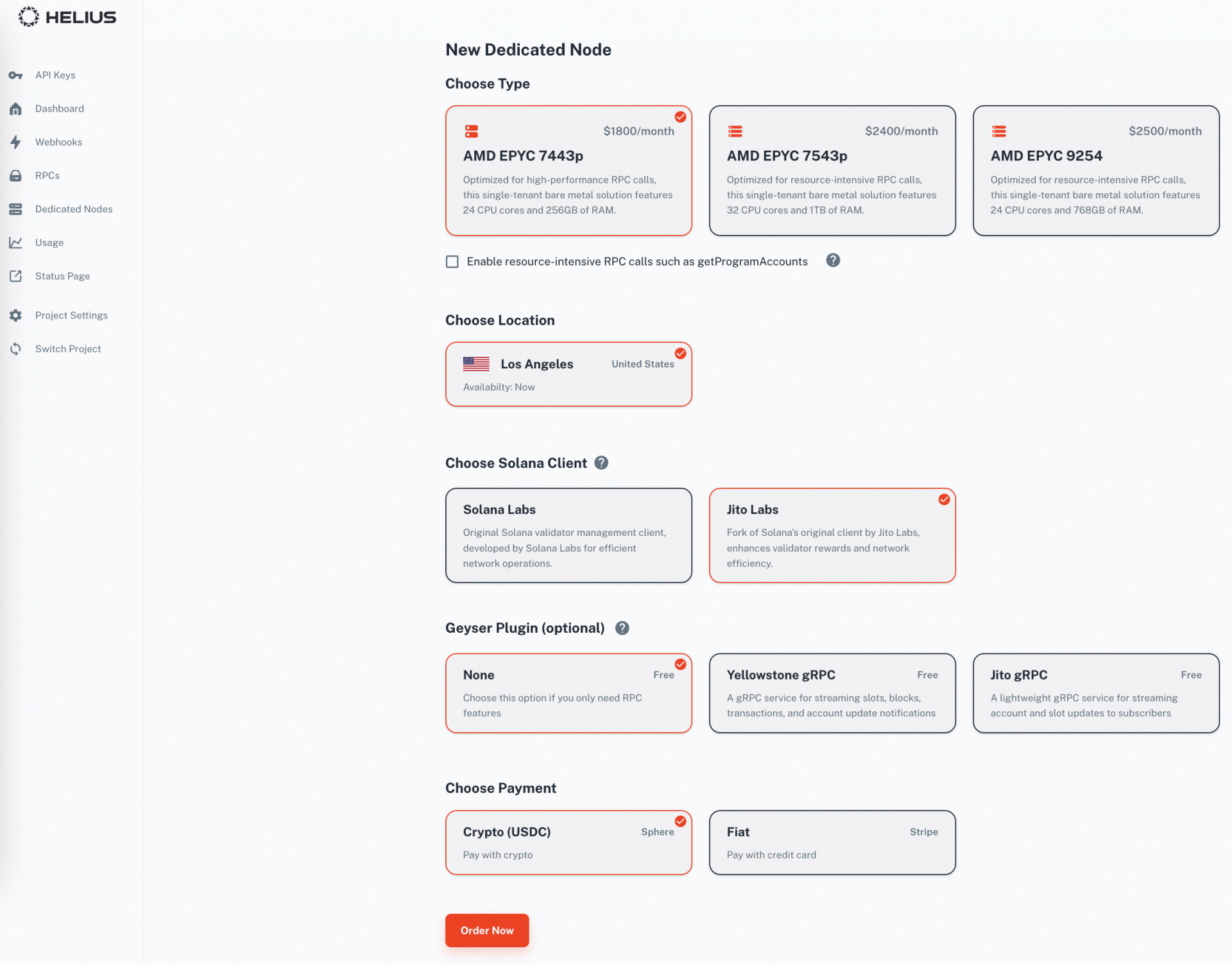Screen dimensions: 1232x964
Task: Go to RPCs sidebar item
Action: coord(47,176)
